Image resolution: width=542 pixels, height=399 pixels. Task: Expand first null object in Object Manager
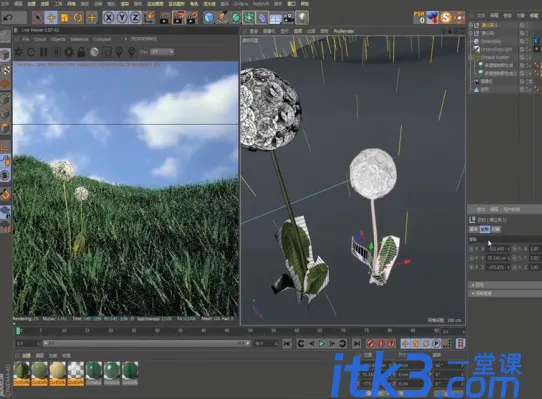[470, 25]
